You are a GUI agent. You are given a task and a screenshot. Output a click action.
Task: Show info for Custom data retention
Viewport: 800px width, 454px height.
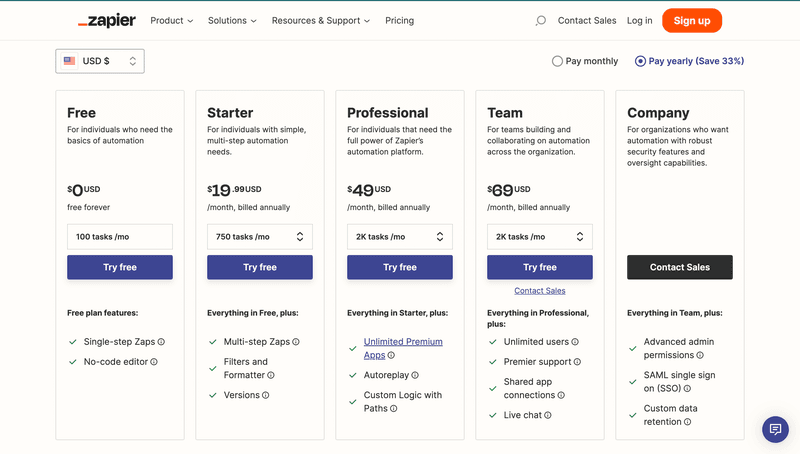click(688, 422)
